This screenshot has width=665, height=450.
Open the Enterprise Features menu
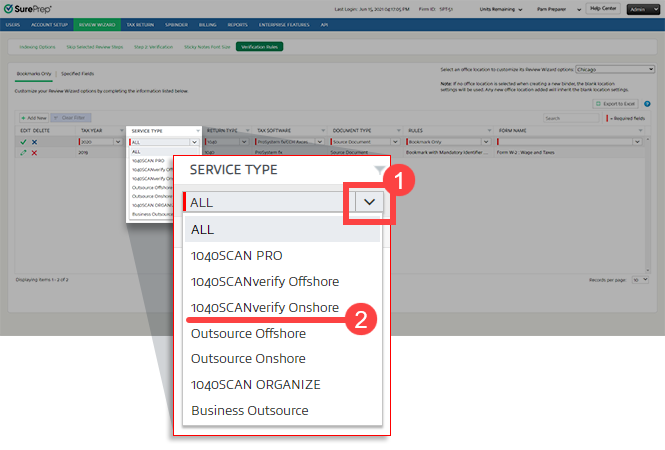pyautogui.click(x=284, y=25)
